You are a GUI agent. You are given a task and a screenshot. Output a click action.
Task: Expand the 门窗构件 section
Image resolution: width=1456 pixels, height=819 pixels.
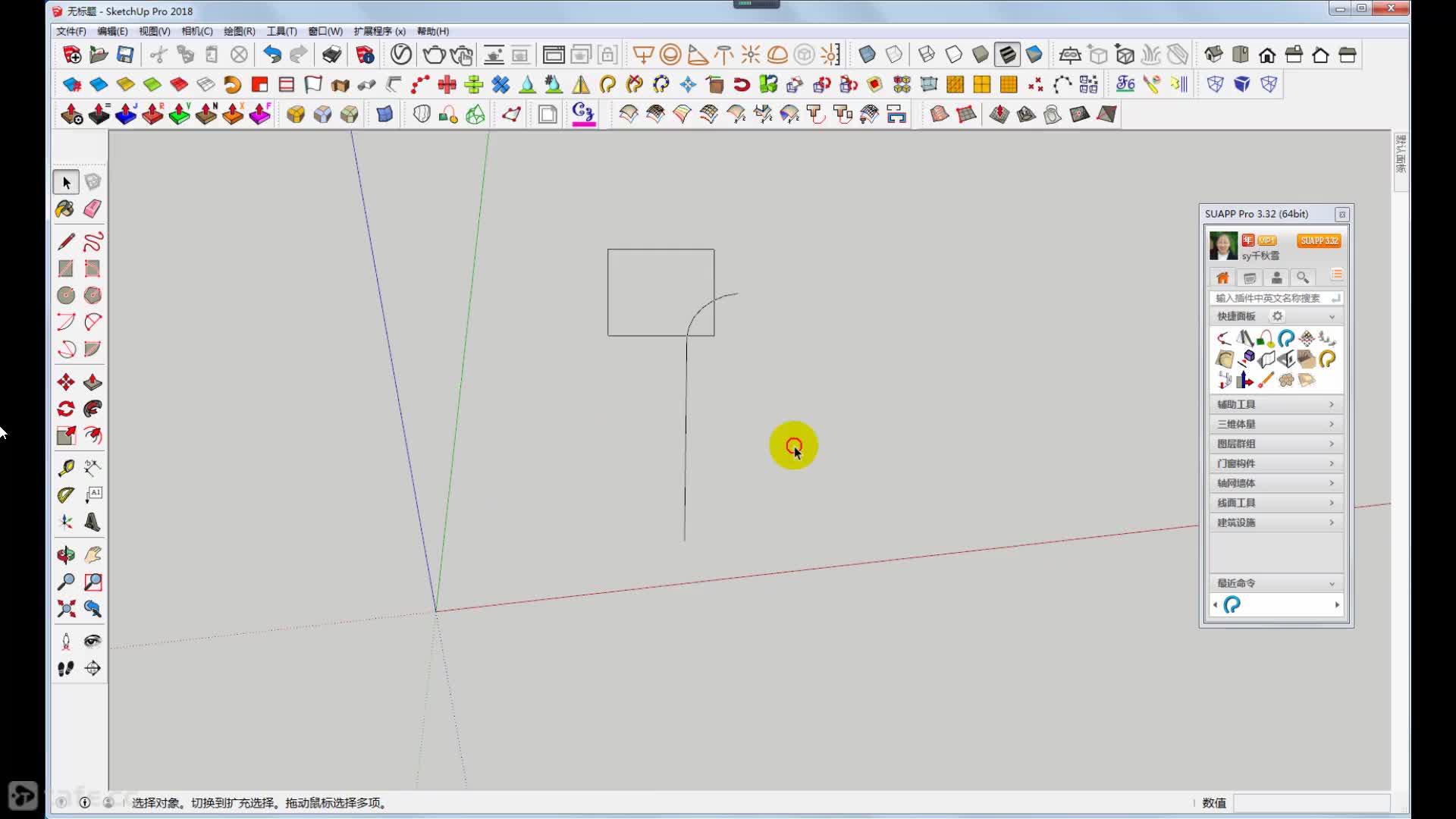[1276, 463]
